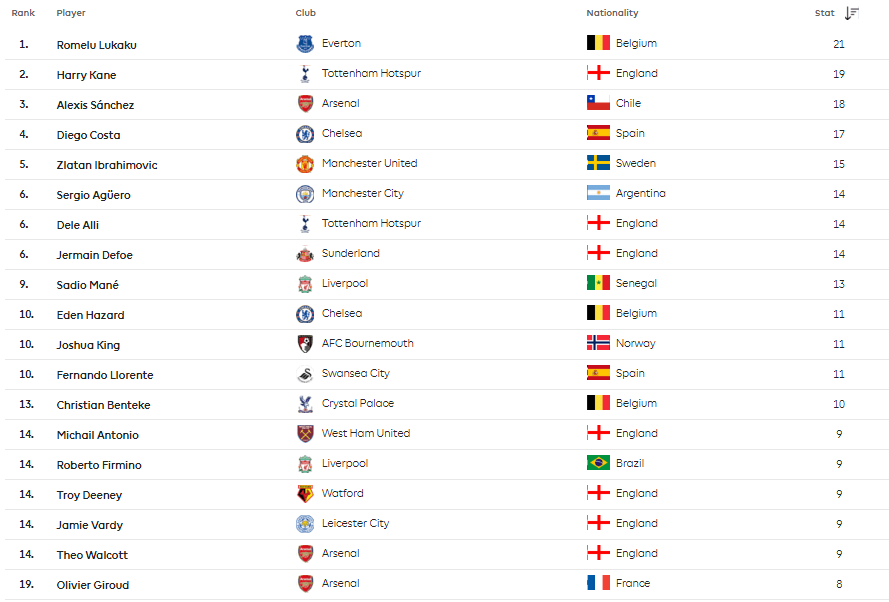The width and height of the screenshot is (889, 602).
Task: Click the Brazil flag icon
Action: (x=598, y=463)
